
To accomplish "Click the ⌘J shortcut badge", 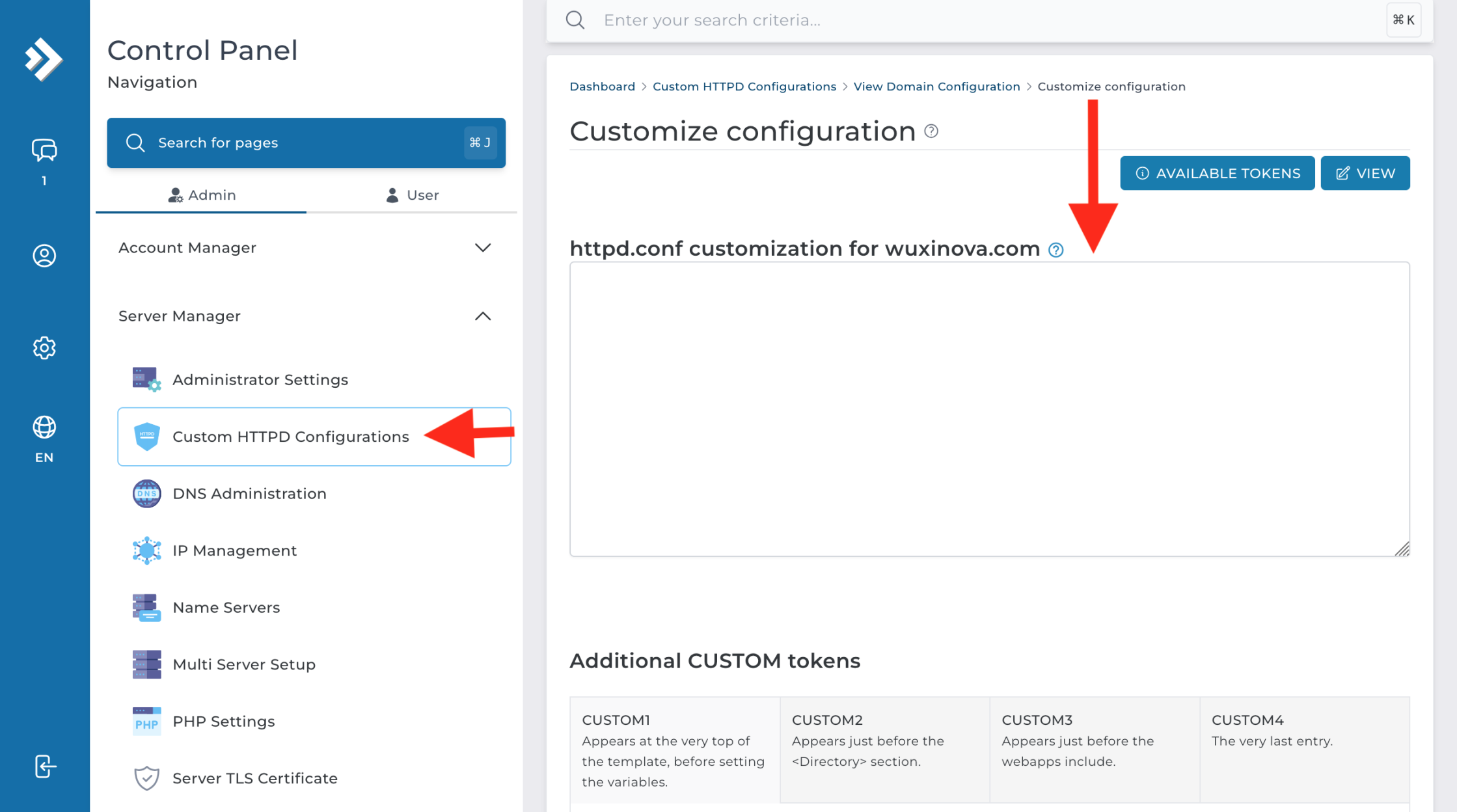I will (x=480, y=142).
